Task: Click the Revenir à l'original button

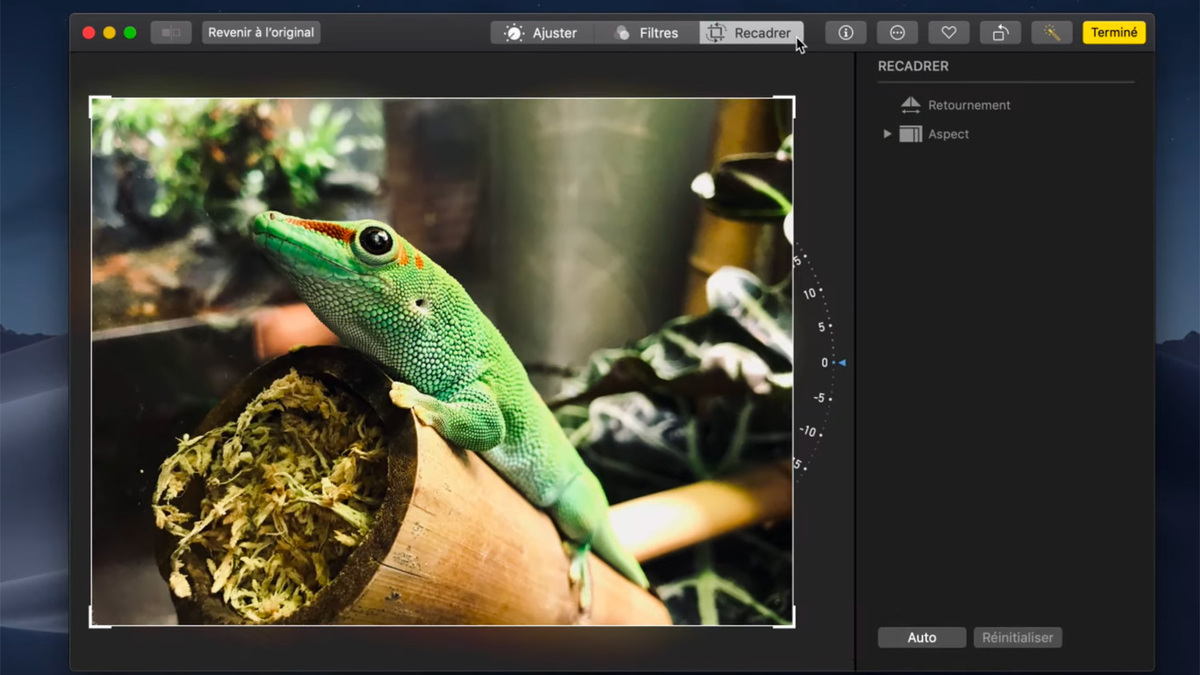Action: [x=260, y=32]
